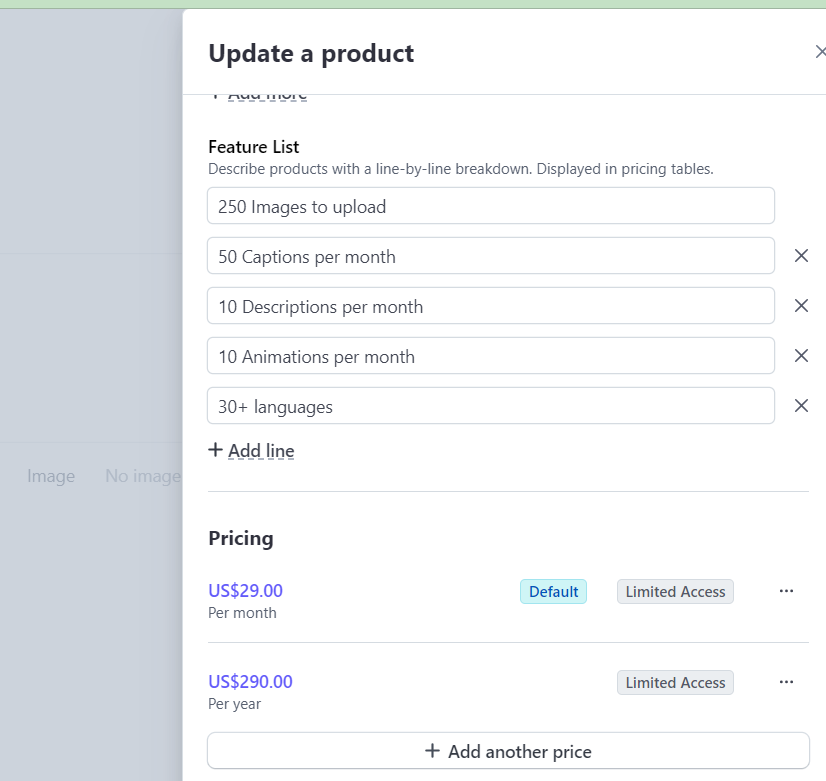The image size is (826, 781).
Task: Click the '30+ languages' text field
Action: pos(490,406)
